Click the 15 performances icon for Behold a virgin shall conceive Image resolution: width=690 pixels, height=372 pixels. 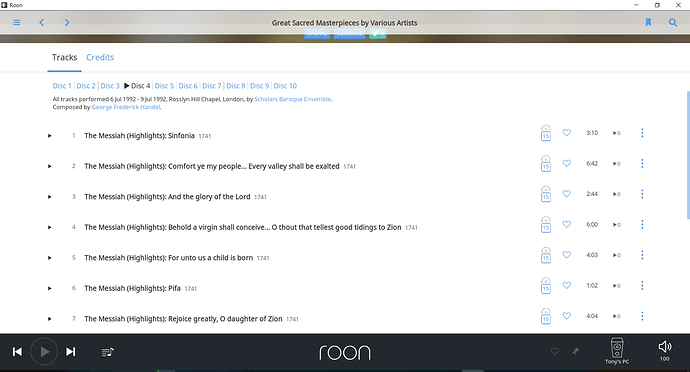pos(546,225)
